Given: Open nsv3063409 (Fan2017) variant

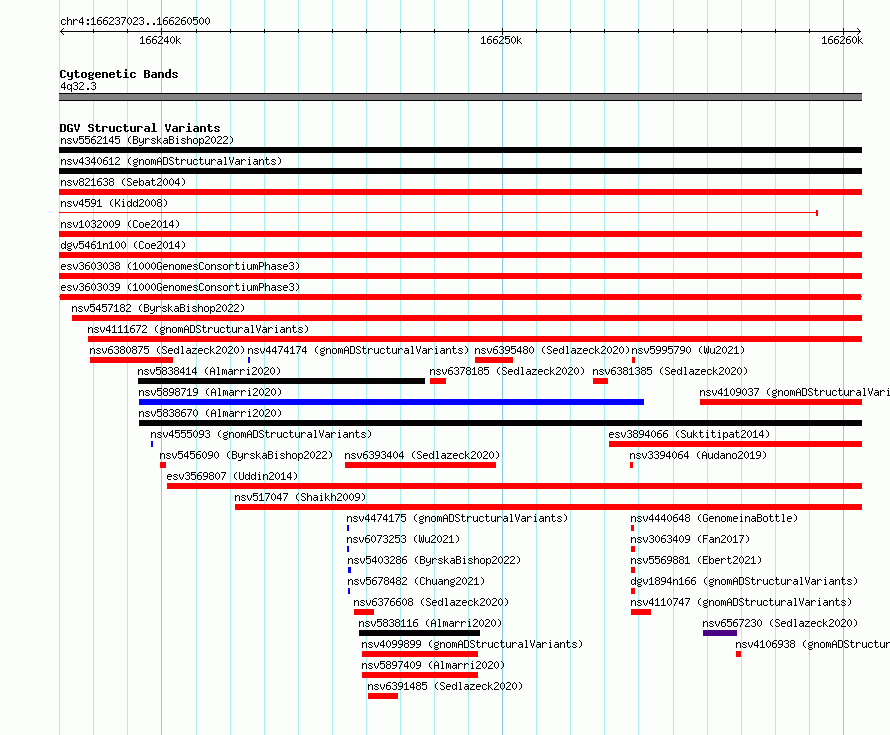Looking at the screenshot, I should coord(691,539).
